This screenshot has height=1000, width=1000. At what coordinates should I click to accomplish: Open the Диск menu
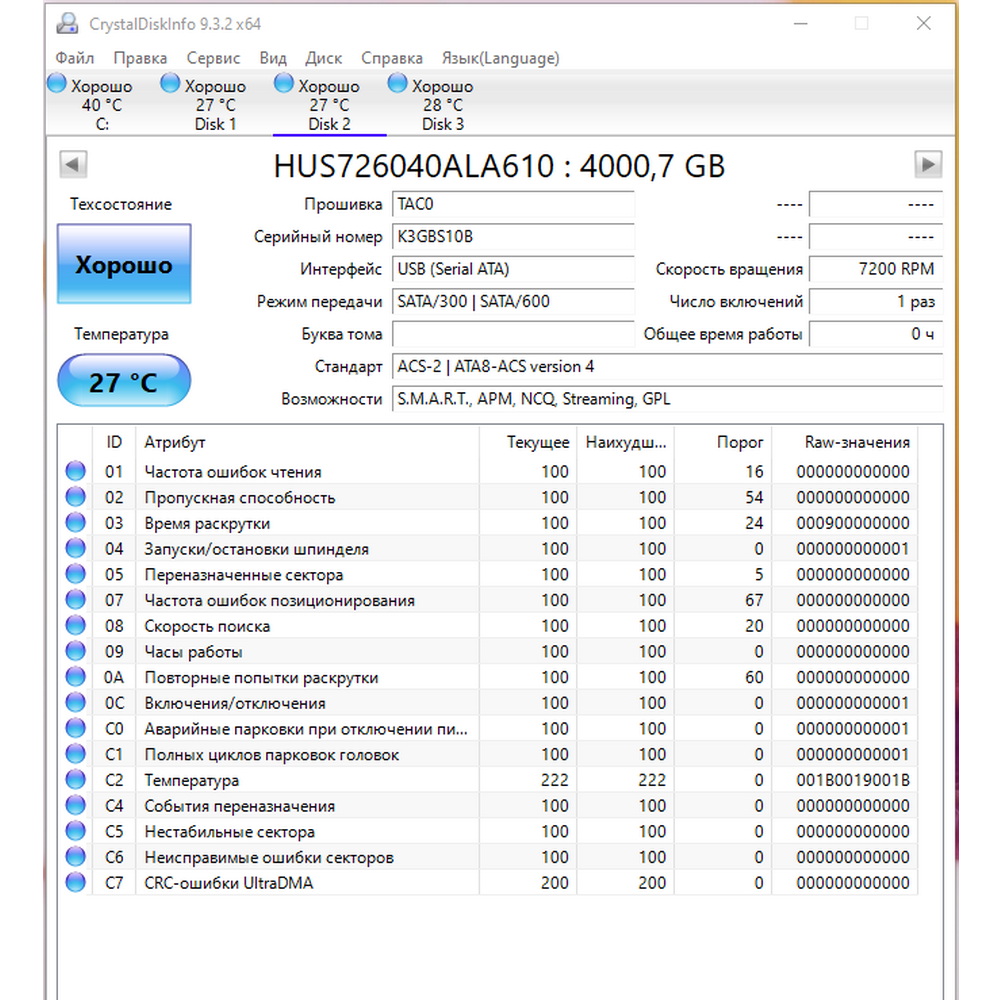point(323,58)
